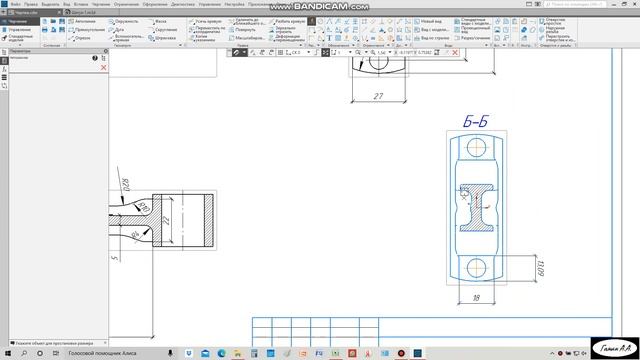640x360 pixels.
Task: Expand the Геометрия panel section
Action: pyautogui.click(x=180, y=45)
